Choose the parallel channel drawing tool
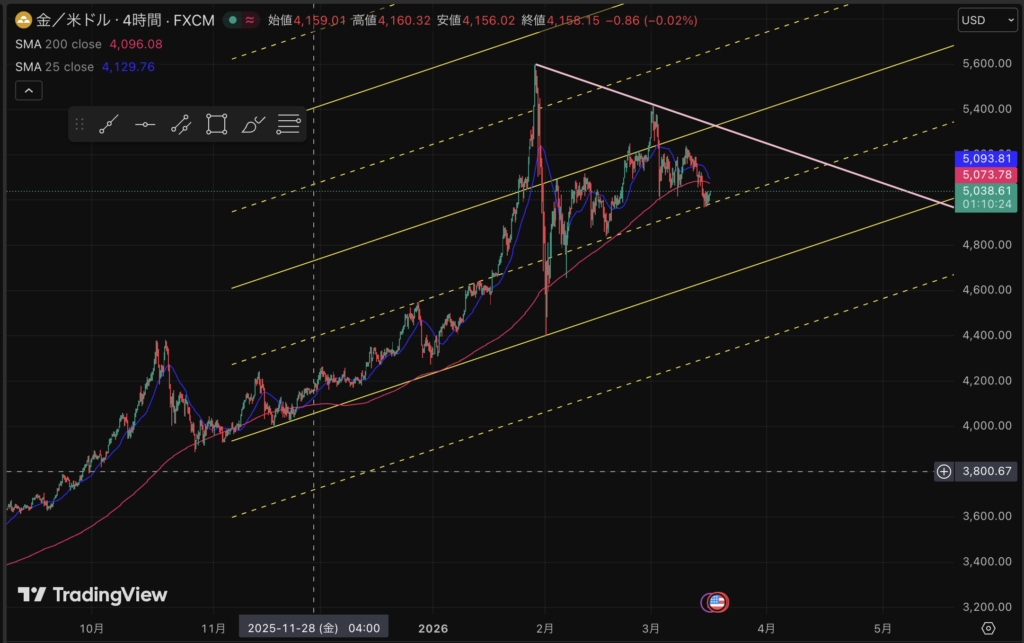This screenshot has height=643, width=1024. (181, 125)
